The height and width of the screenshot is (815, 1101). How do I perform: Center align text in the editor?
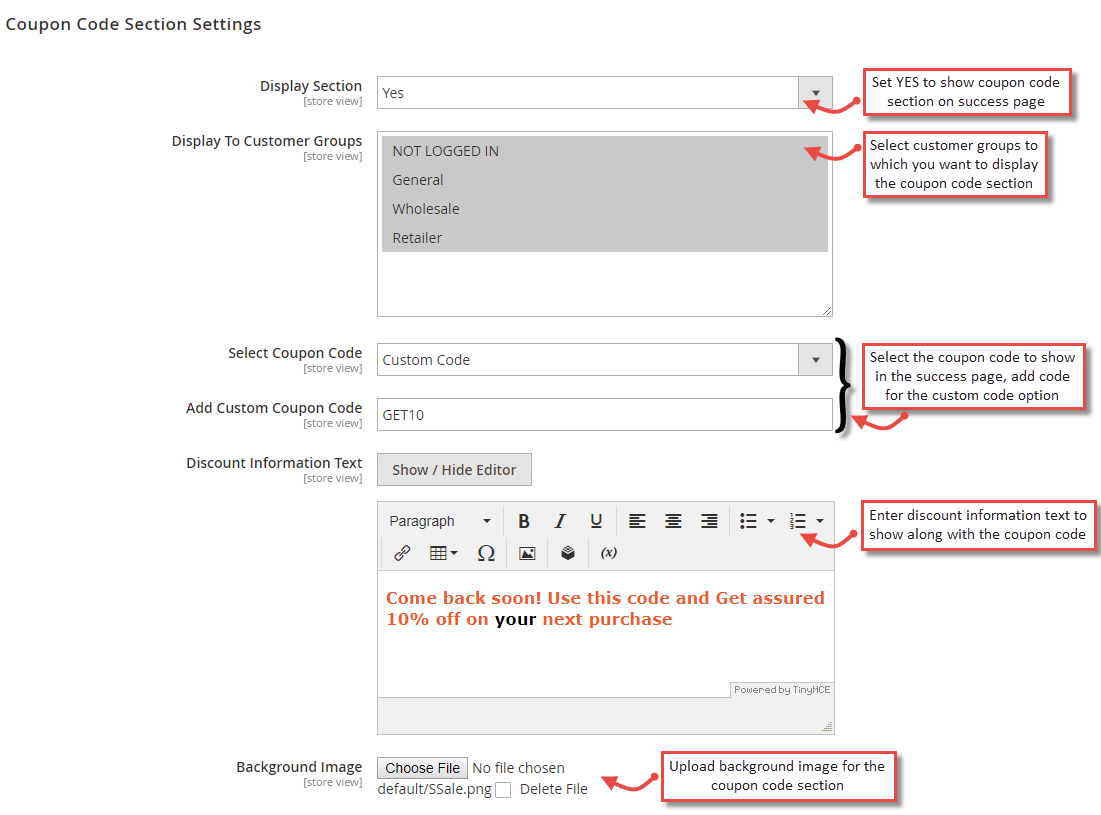point(673,521)
